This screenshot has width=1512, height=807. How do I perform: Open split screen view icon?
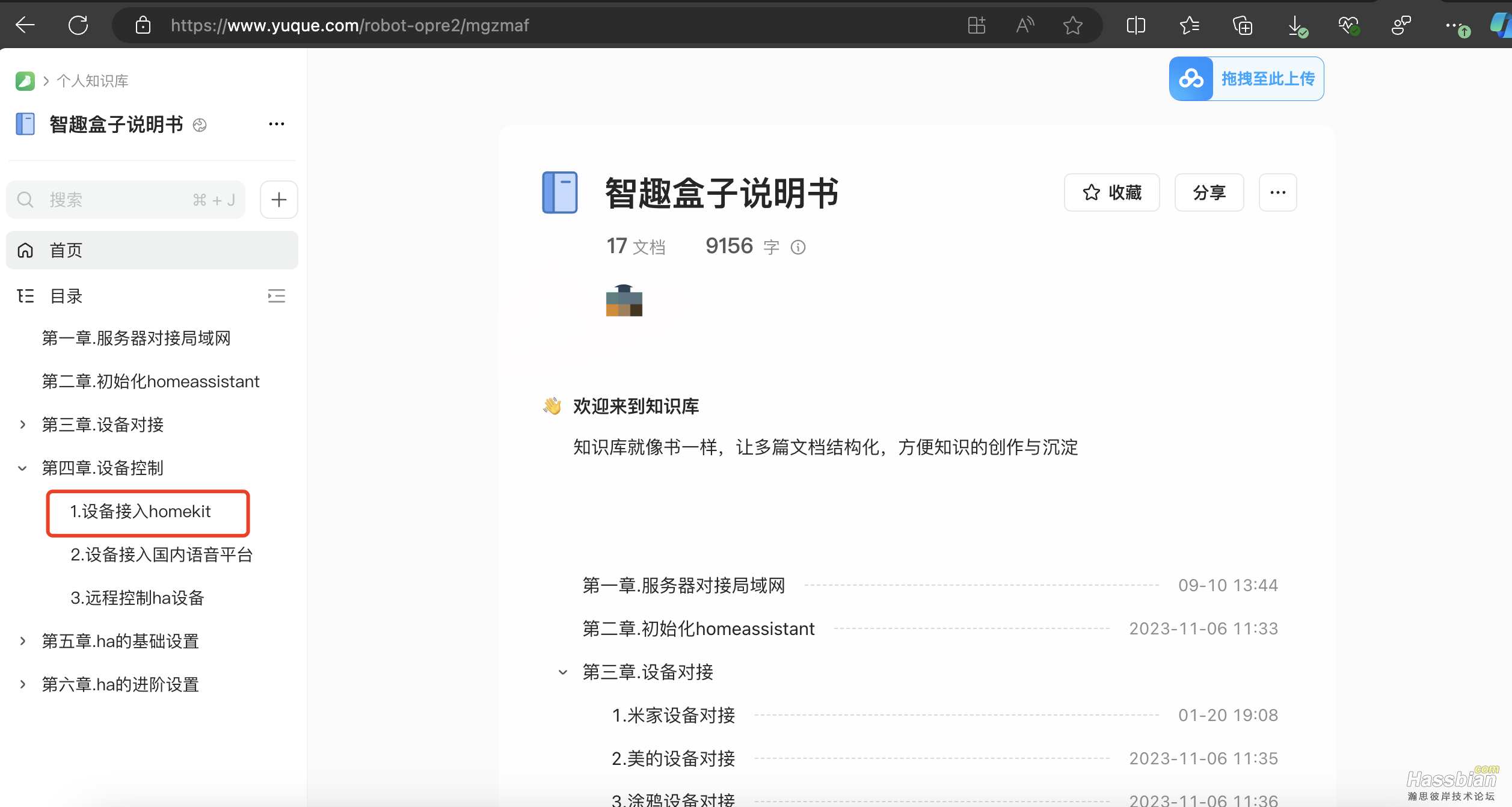(x=1136, y=25)
